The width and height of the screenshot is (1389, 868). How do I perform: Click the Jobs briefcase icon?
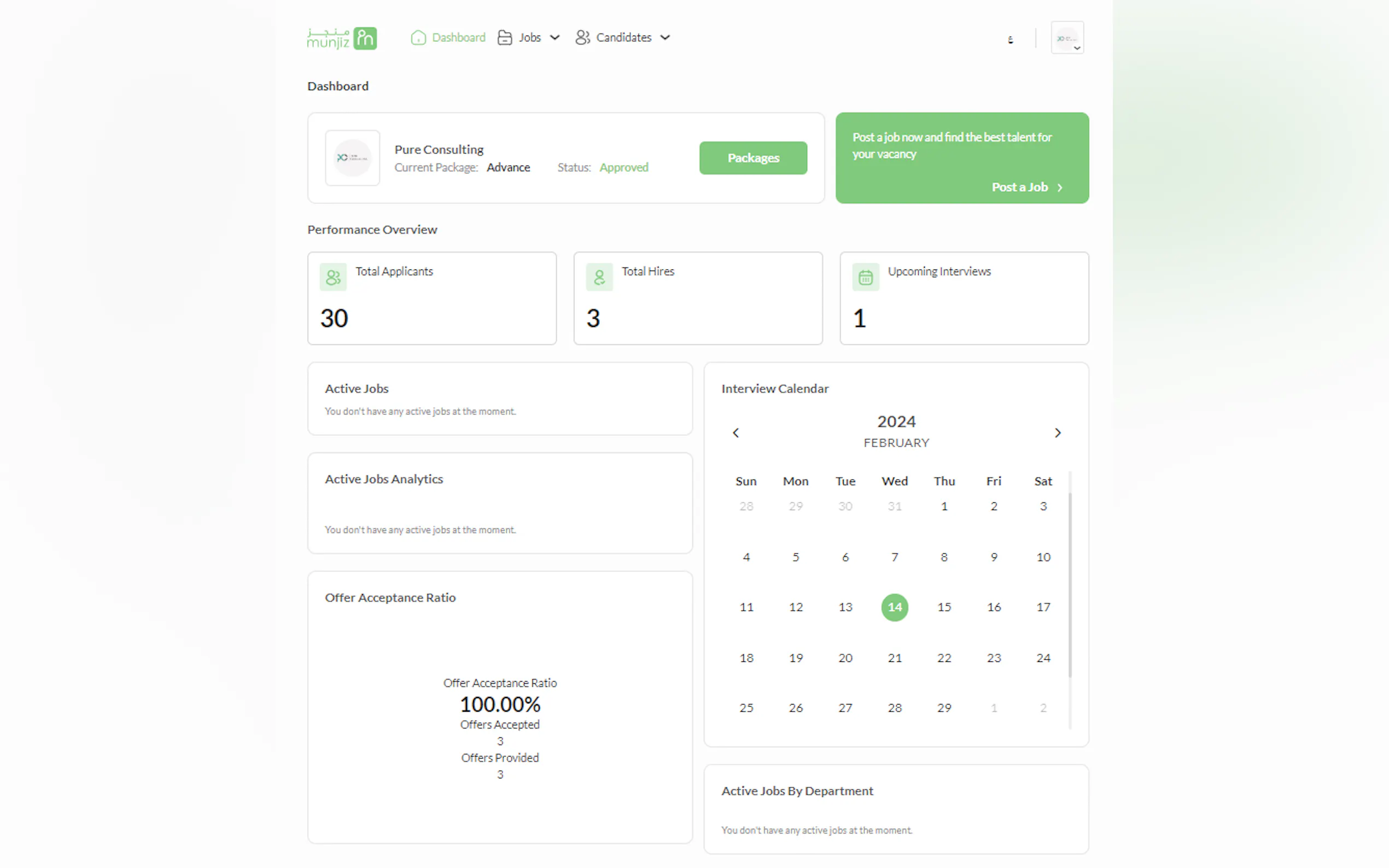[x=505, y=37]
